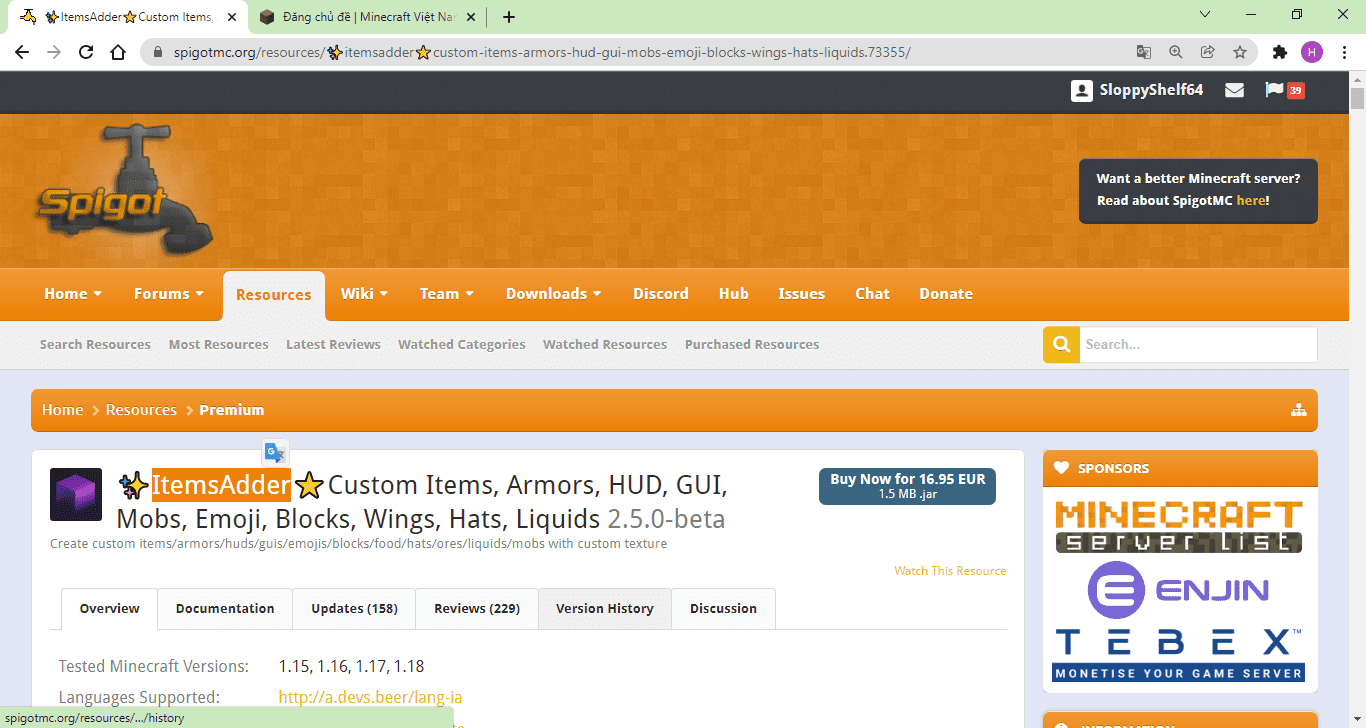The height and width of the screenshot is (728, 1366).
Task: Open Discord from the navigation bar
Action: click(x=661, y=294)
